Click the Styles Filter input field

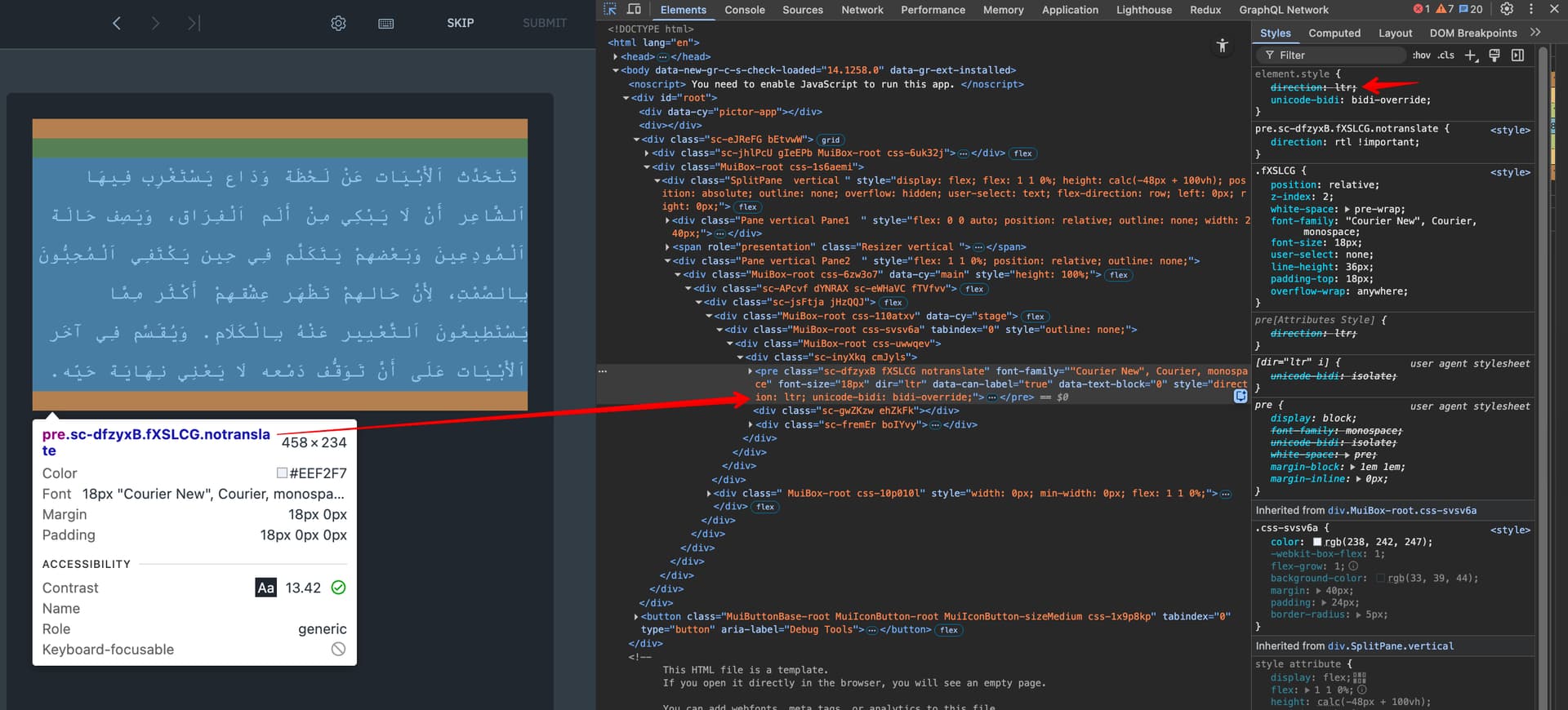[1330, 55]
